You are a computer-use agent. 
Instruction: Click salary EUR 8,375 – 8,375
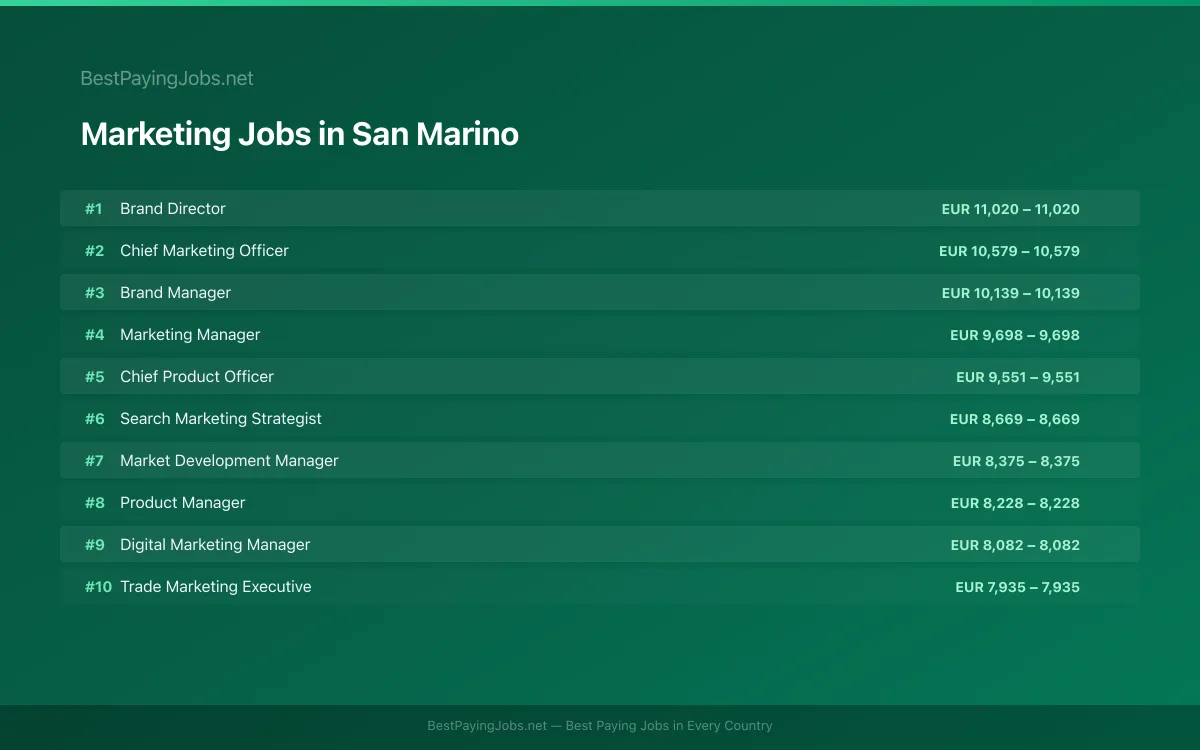(x=1016, y=461)
